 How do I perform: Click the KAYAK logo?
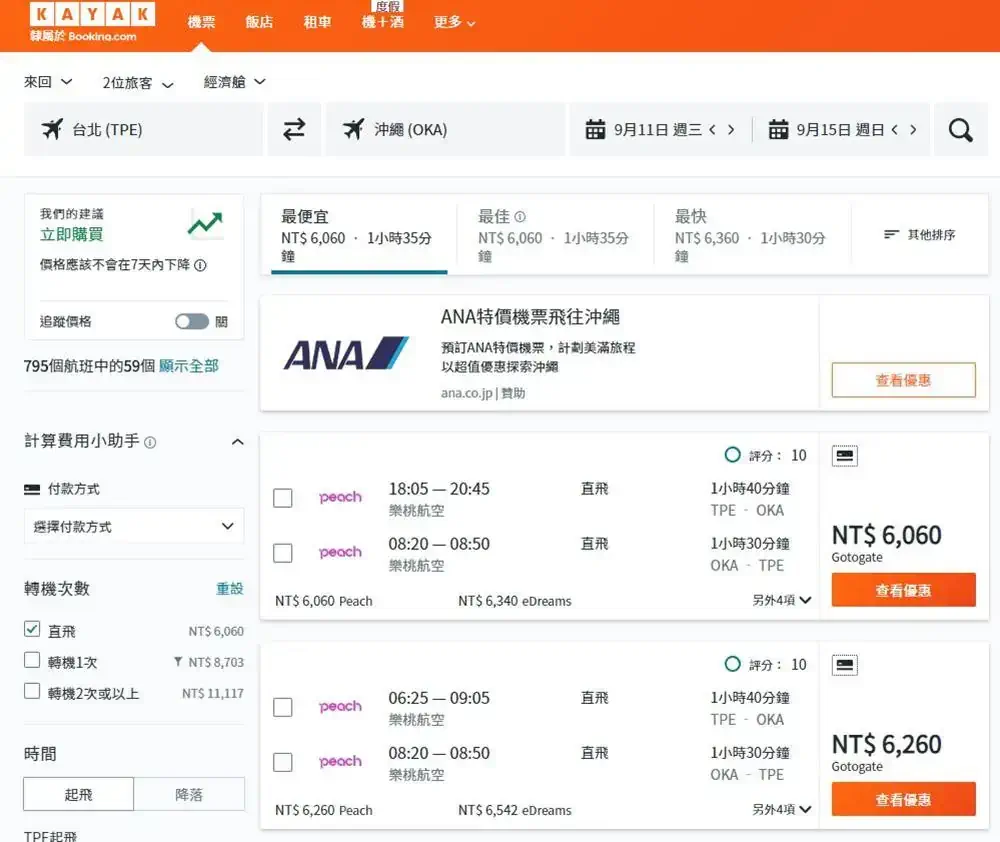pos(92,14)
